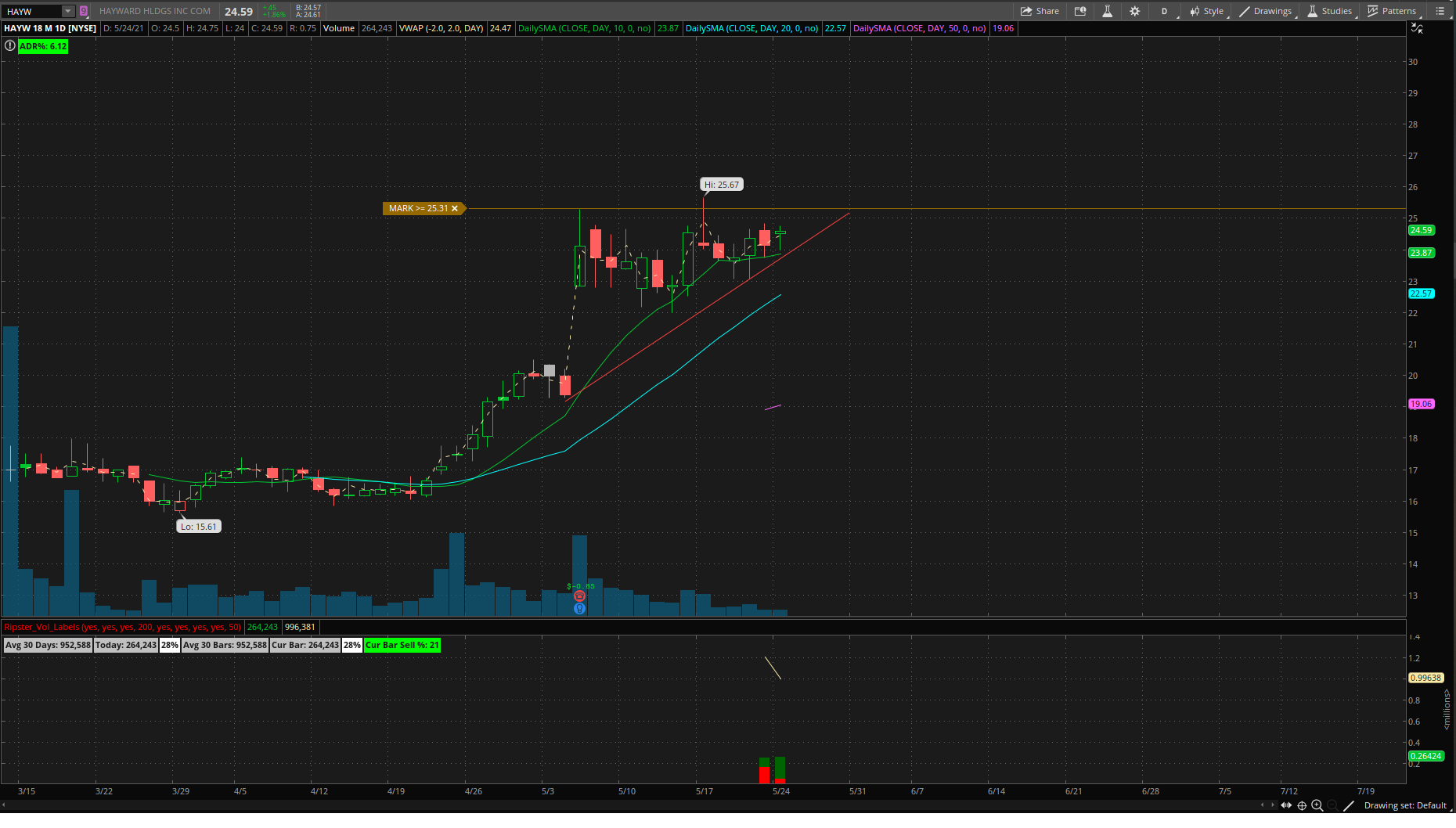Click the HAYW symbol input field
The width and height of the screenshot is (1456, 828).
(x=31, y=11)
